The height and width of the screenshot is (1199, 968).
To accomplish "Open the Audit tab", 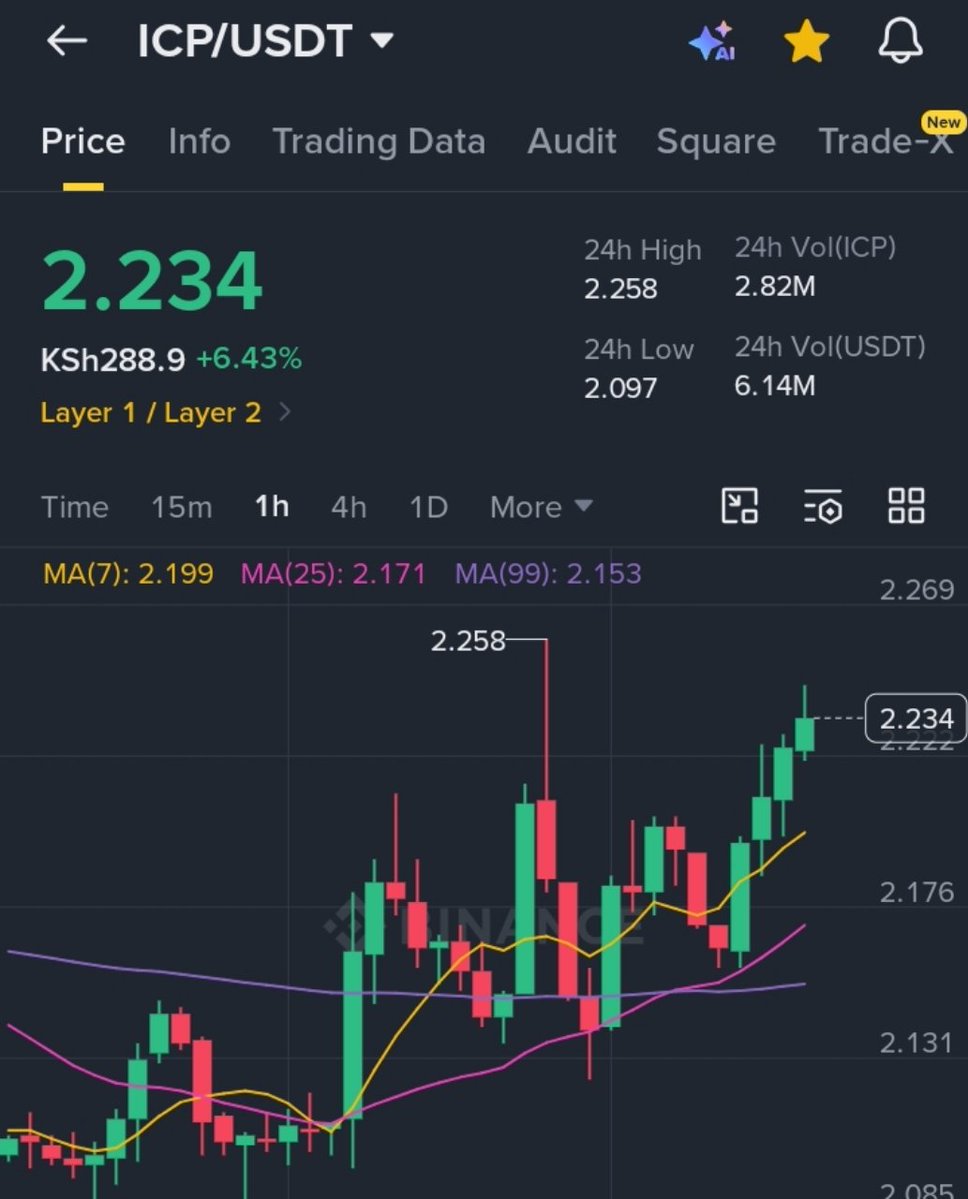I will click(x=571, y=141).
